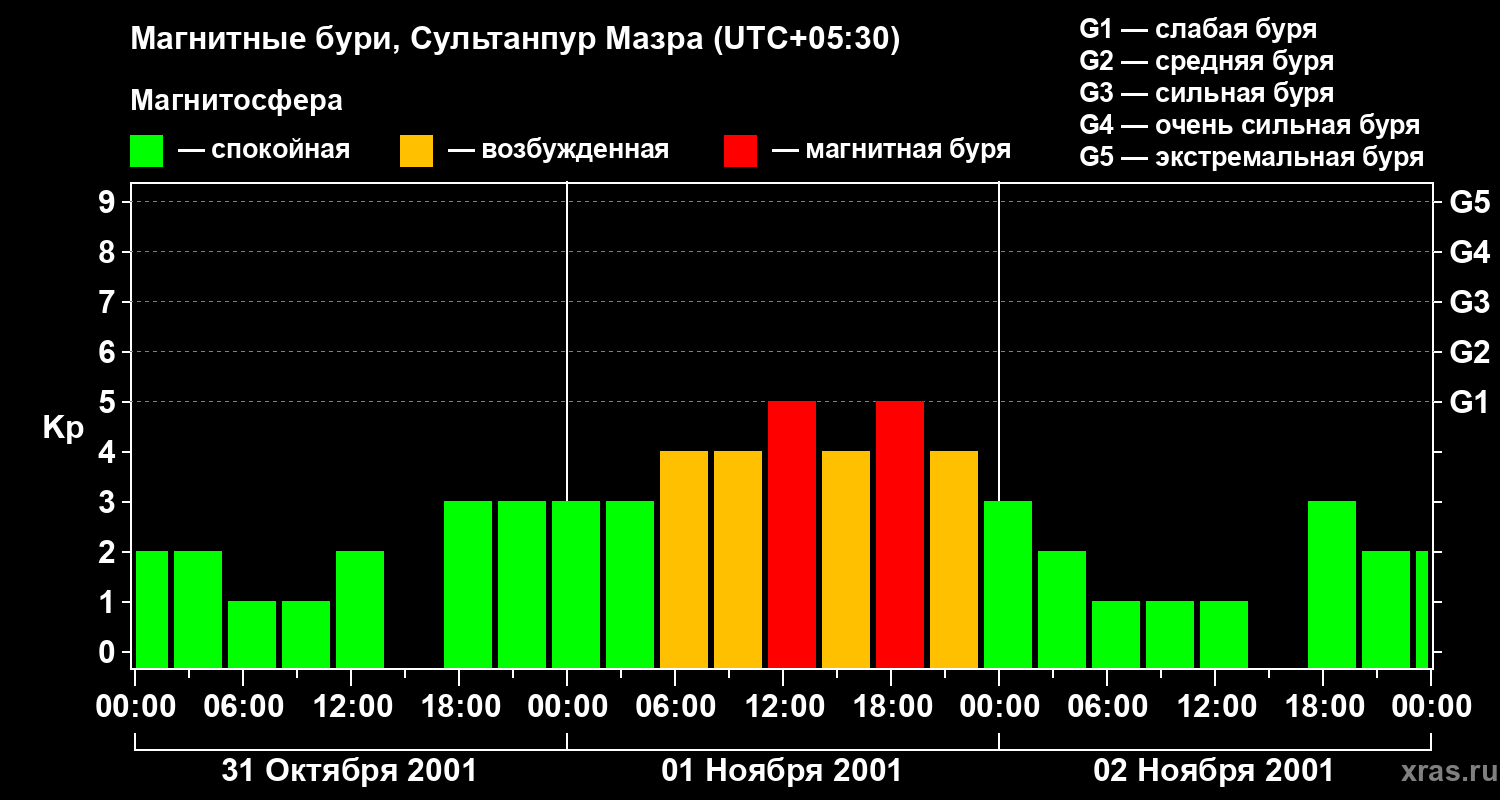Viewport: 1500px width, 800px height.
Task: Click the «12:00» time label above 31 Октября
Action: click(x=351, y=707)
